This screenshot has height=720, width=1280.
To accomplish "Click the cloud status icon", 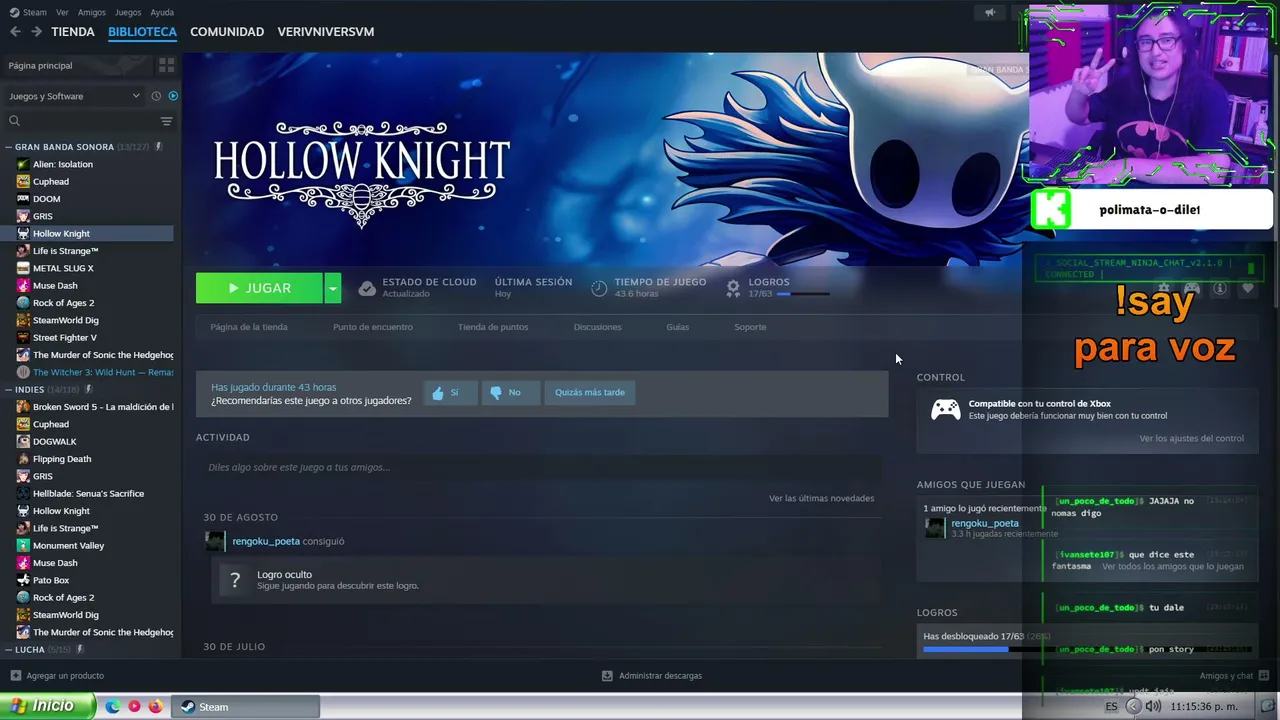I will pyautogui.click(x=367, y=288).
